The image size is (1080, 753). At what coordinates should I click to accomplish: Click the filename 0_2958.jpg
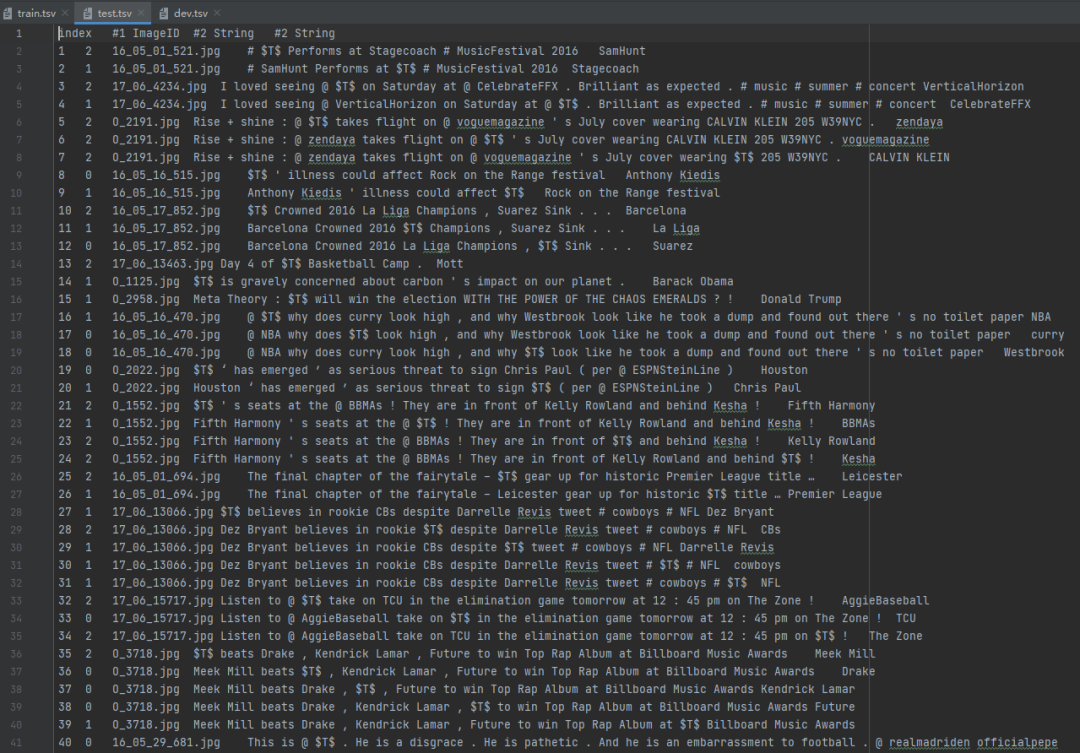[146, 300]
